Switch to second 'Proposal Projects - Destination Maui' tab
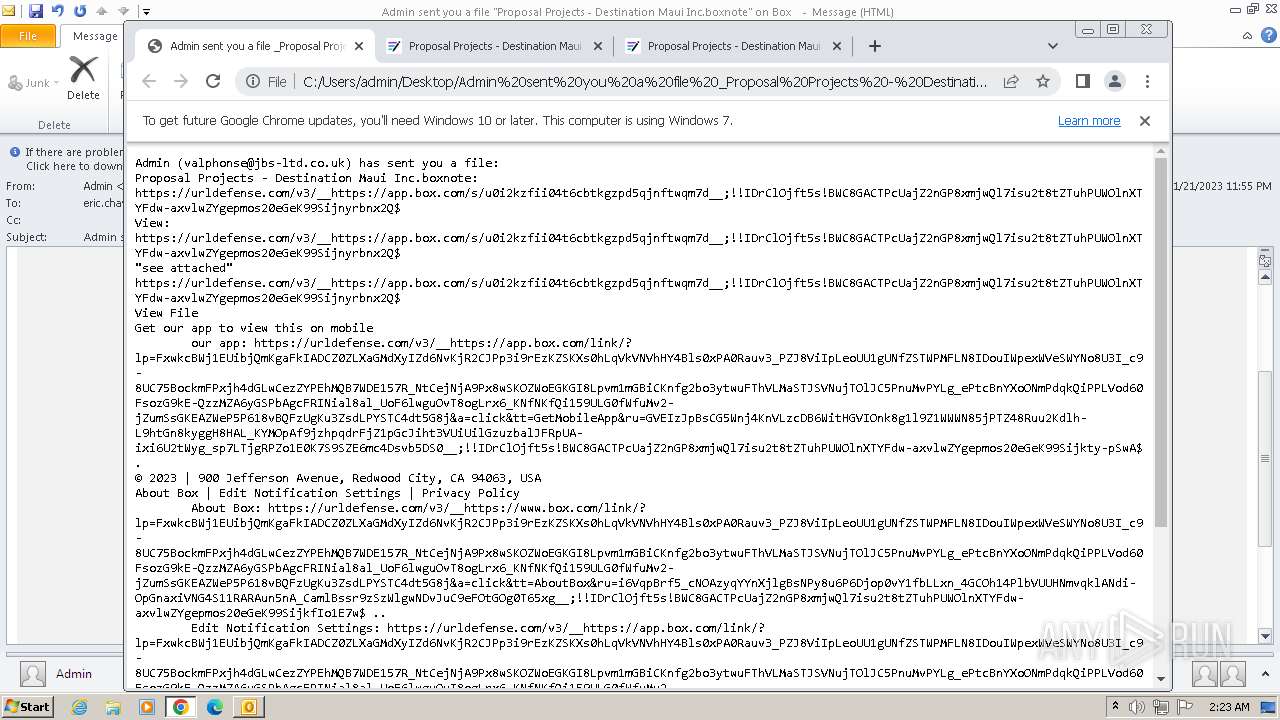1280x720 pixels. coord(494,46)
